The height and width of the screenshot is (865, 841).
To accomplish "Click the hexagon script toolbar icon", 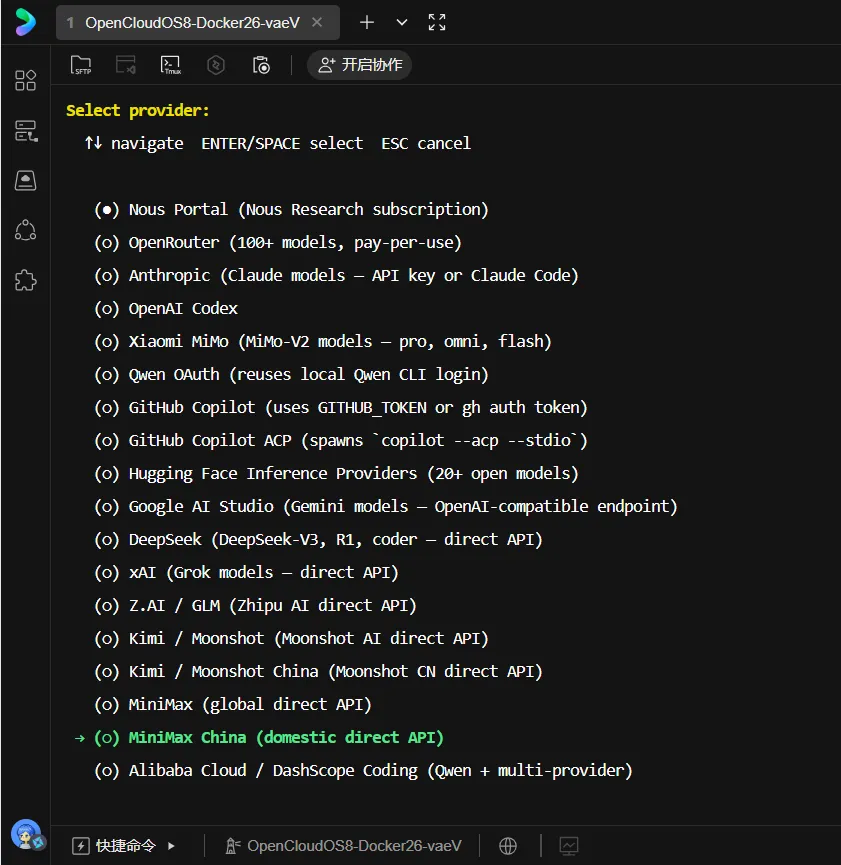I will [216, 65].
